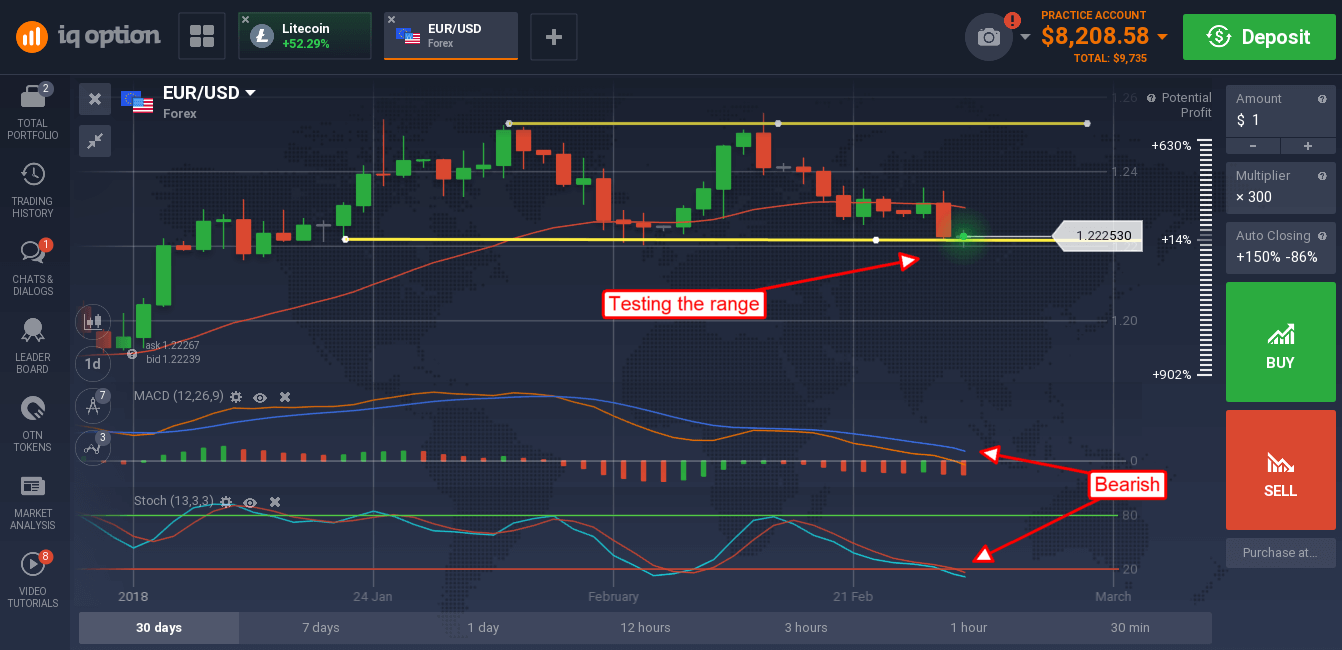Viewport: 1342px width, 650px height.
Task: Close the EUR/USD asset tab
Action: pos(392,20)
